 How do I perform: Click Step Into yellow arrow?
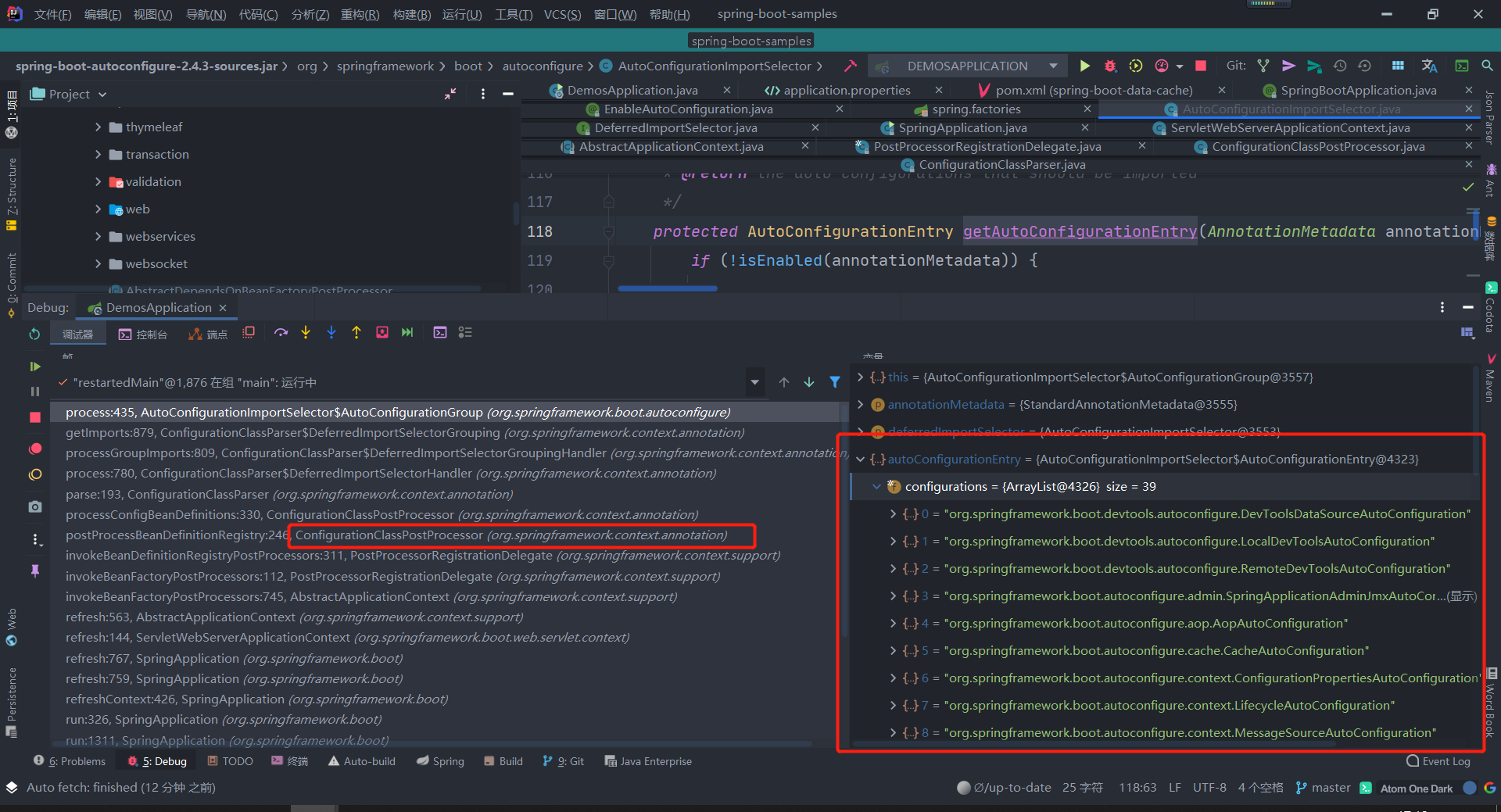pos(306,333)
